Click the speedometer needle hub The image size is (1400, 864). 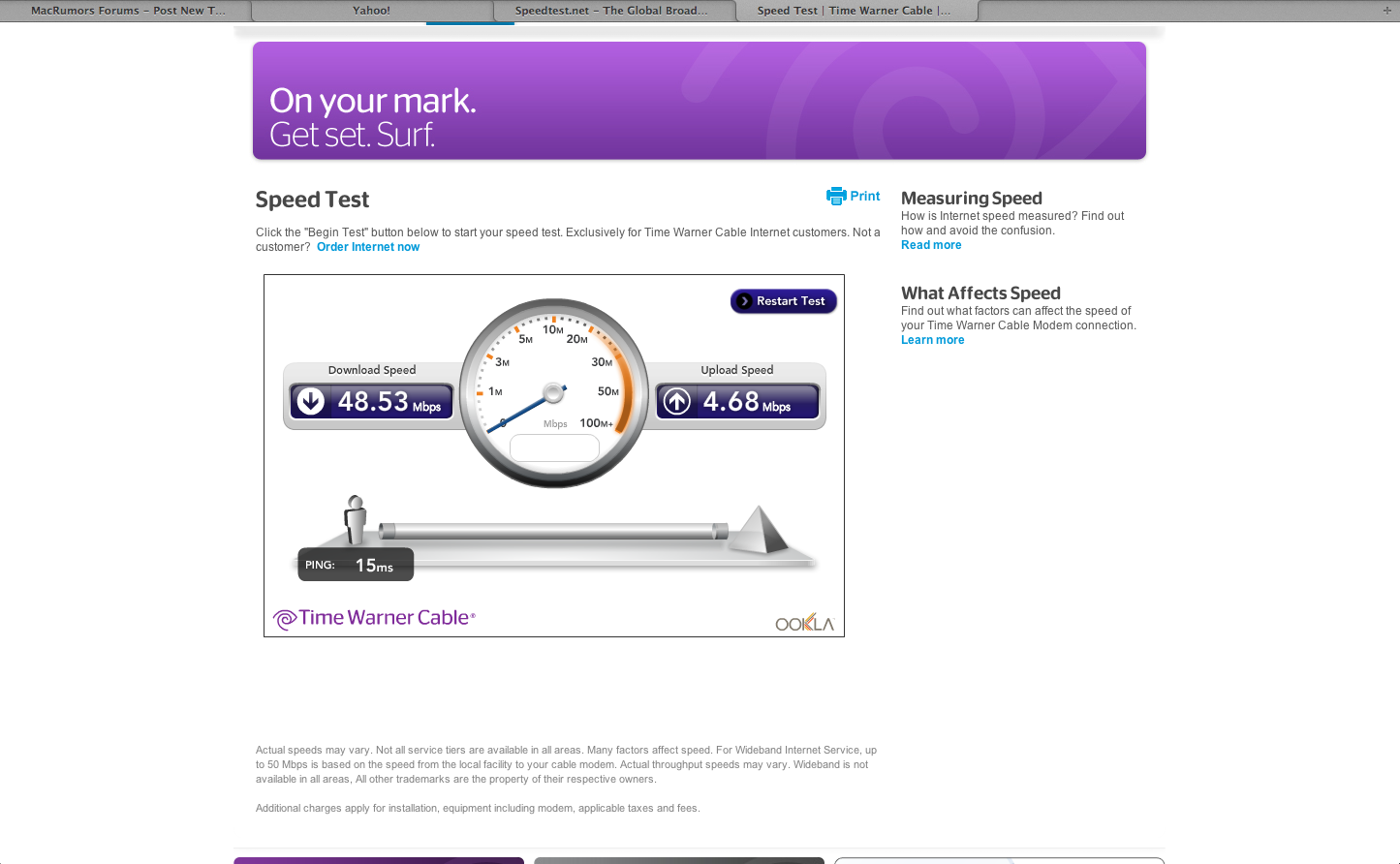553,392
